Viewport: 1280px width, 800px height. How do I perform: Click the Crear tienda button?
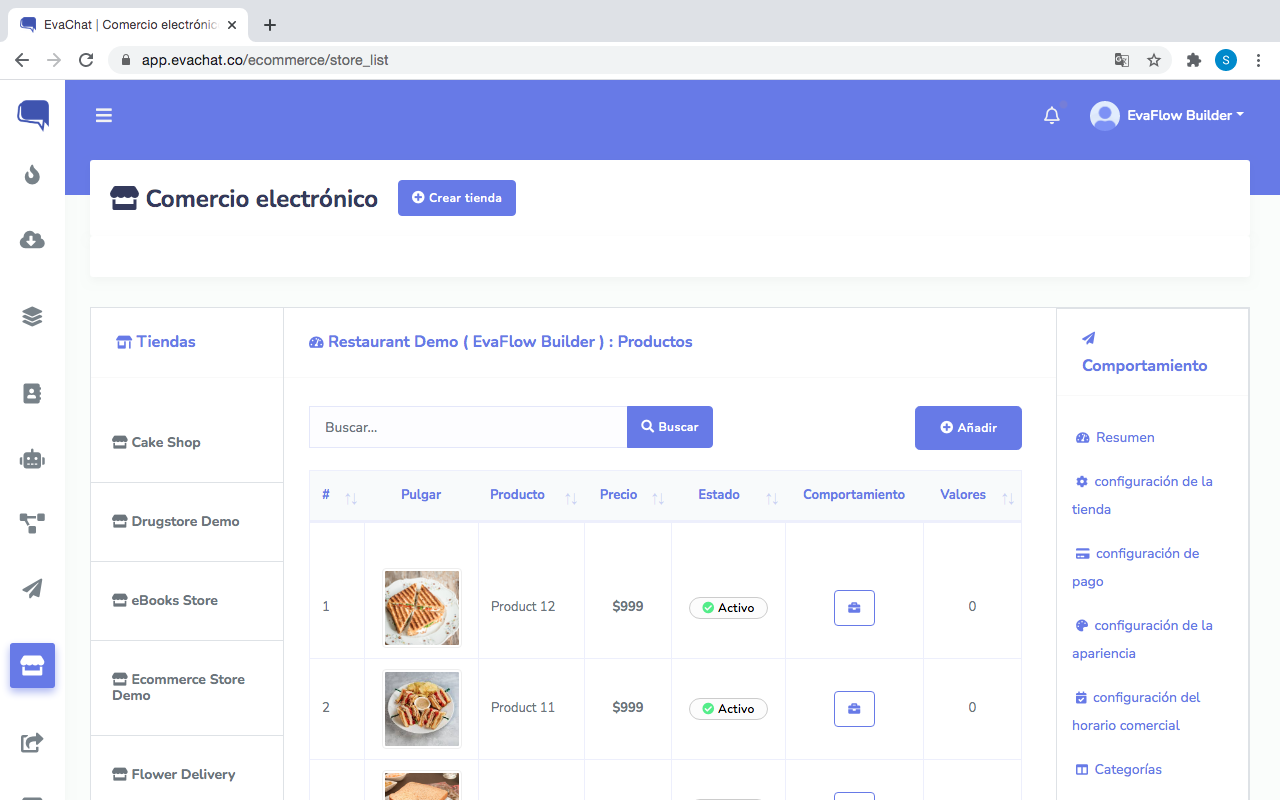click(457, 198)
